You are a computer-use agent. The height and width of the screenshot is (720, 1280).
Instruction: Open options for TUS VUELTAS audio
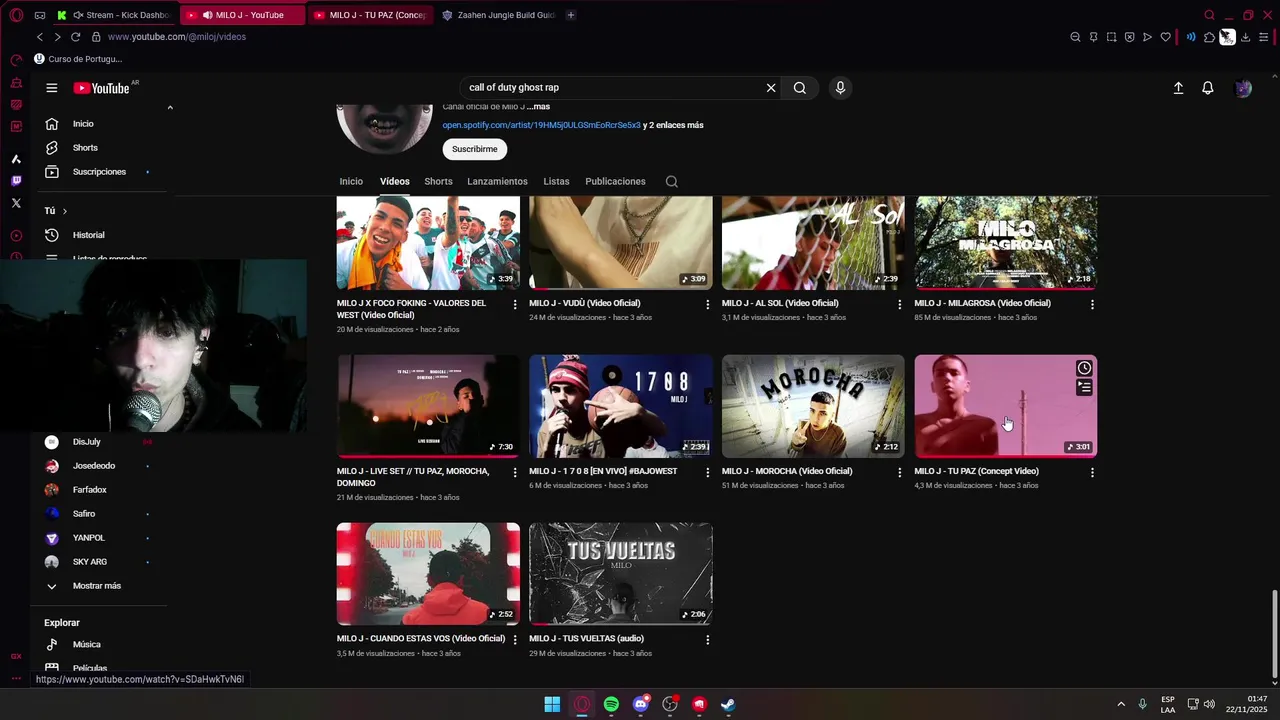coord(707,640)
